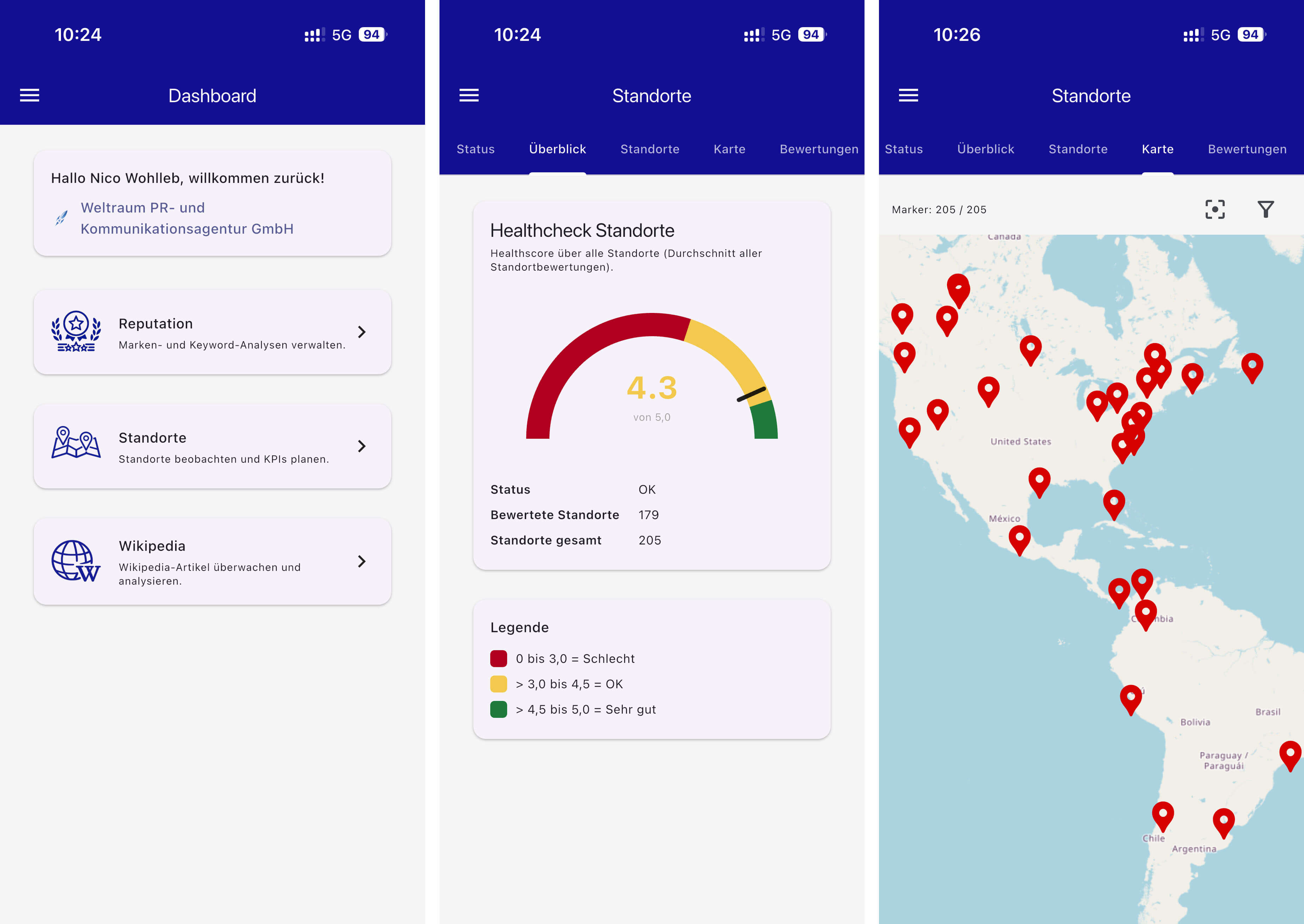The height and width of the screenshot is (924, 1304).
Task: Open hamburger menu on Dashboard screen
Action: tap(30, 95)
